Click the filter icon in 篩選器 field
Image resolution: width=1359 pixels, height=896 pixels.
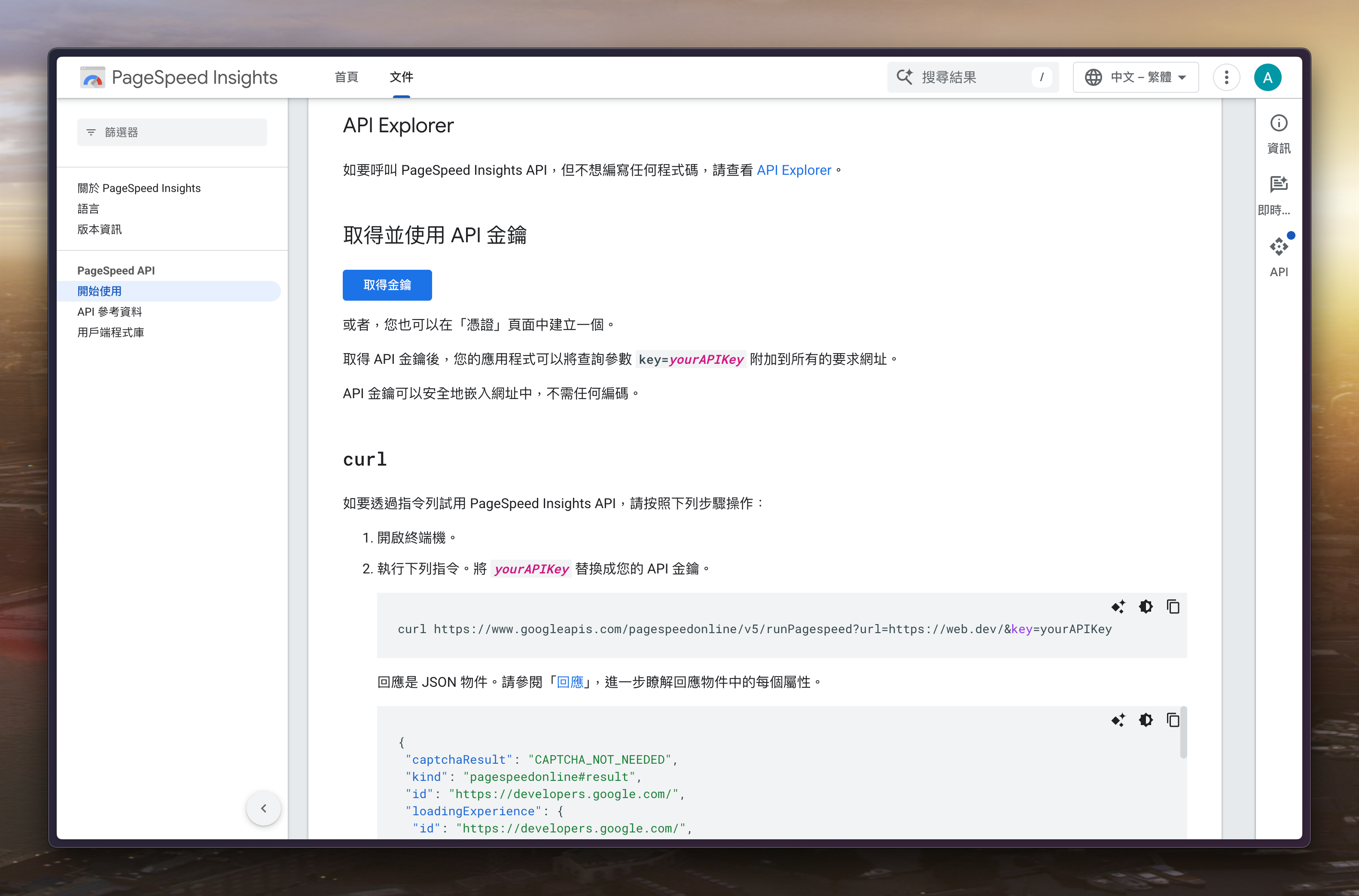coord(91,132)
